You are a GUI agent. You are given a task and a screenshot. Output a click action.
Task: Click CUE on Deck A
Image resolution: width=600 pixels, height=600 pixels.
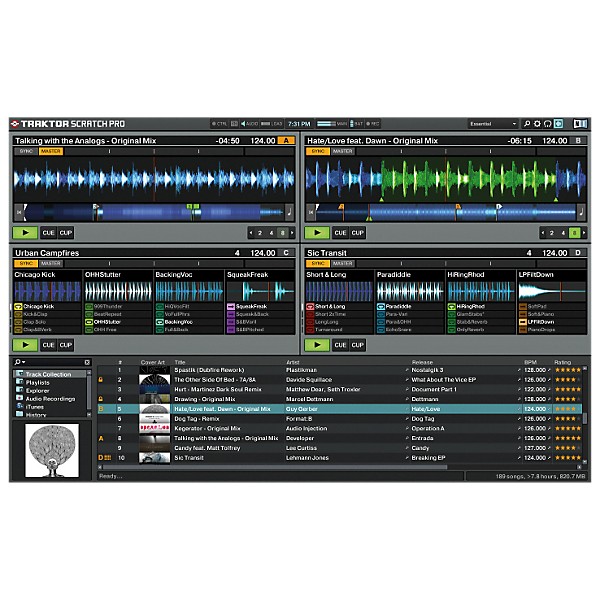click(x=49, y=233)
